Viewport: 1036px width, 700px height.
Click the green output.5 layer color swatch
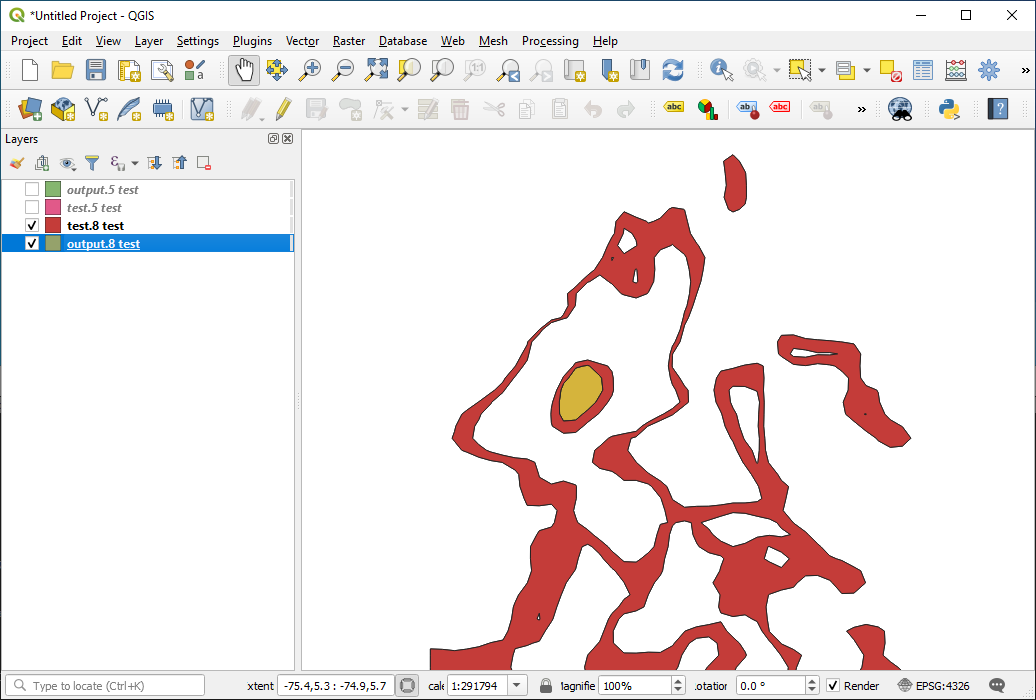point(53,190)
